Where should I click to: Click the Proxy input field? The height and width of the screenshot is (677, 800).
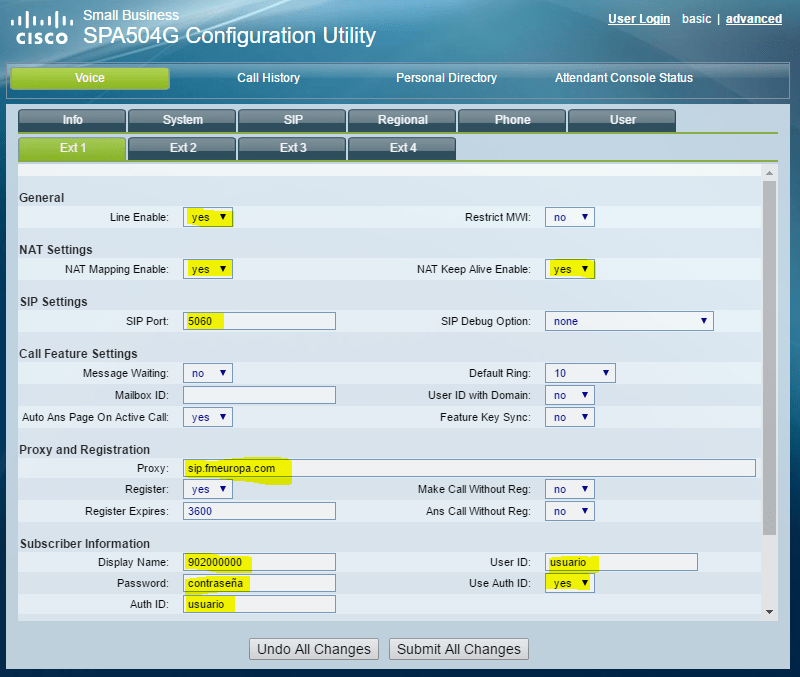click(x=469, y=468)
